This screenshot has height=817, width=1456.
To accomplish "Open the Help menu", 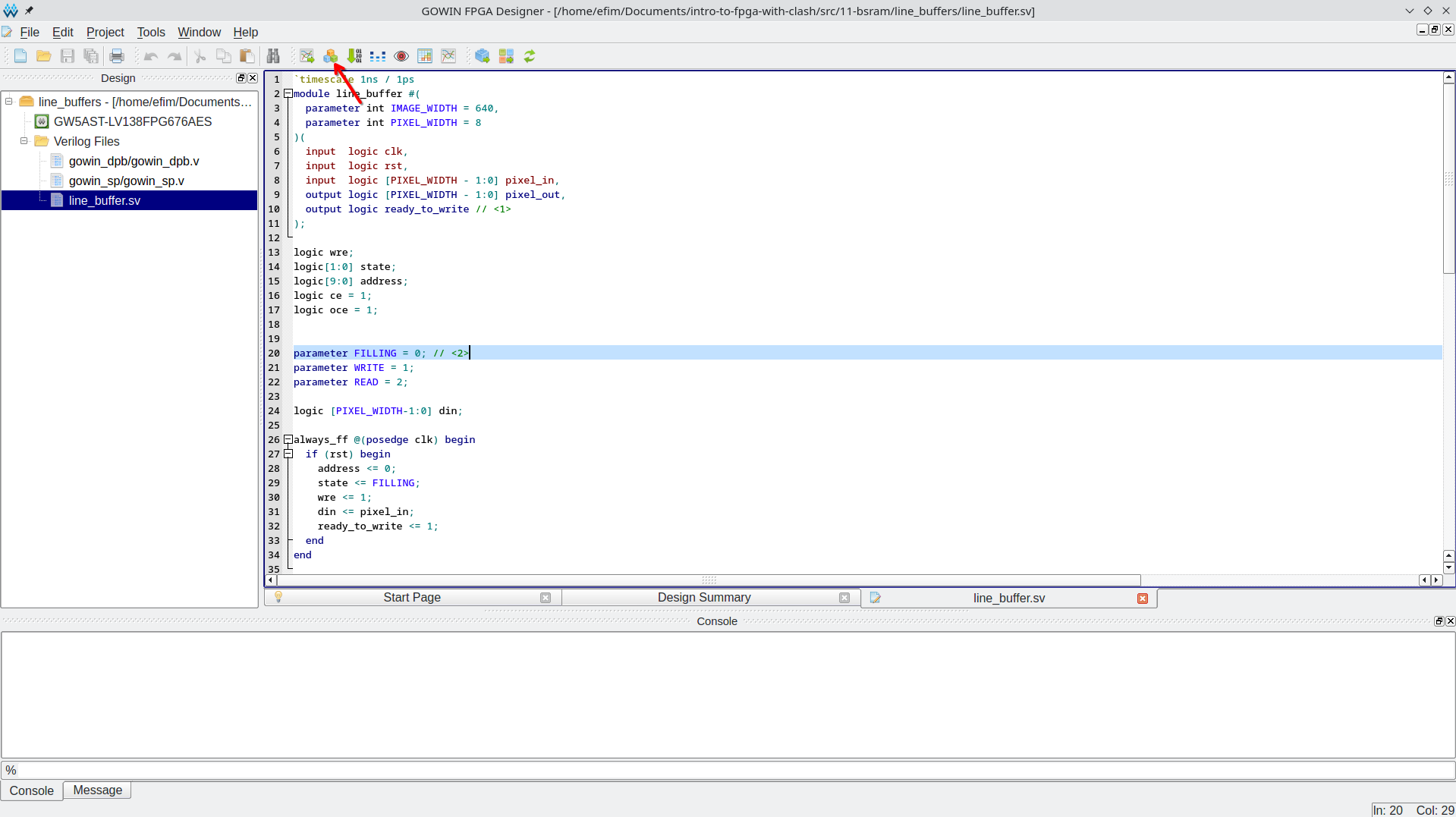I will coord(246,32).
